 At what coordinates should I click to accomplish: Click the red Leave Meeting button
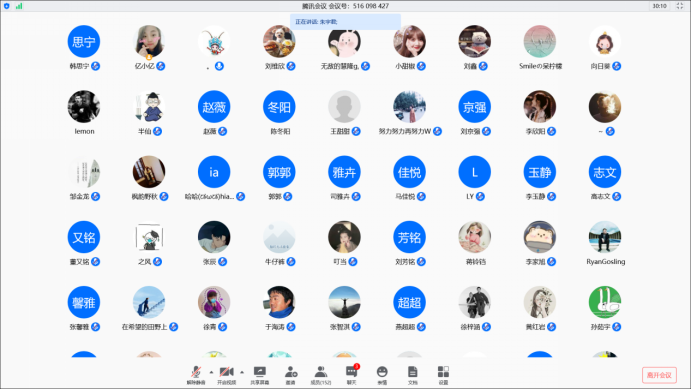click(x=659, y=375)
